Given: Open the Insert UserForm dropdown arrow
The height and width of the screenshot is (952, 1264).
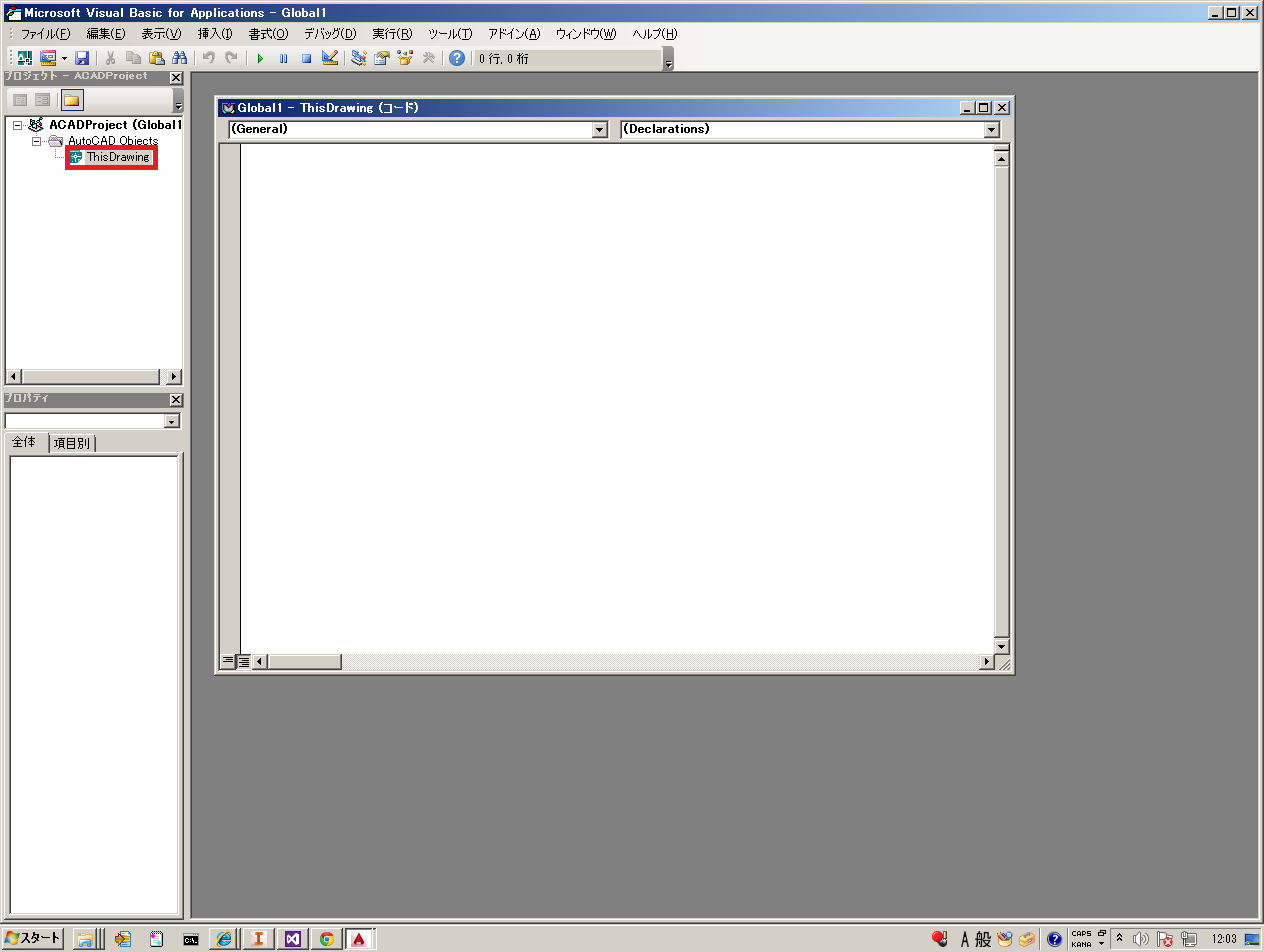Looking at the screenshot, I should pos(64,58).
